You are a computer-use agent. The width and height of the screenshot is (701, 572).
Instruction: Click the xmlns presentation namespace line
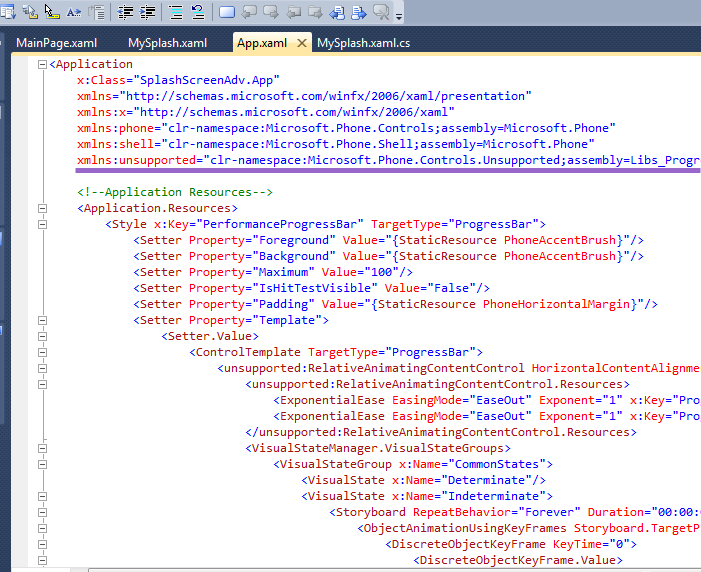304,96
